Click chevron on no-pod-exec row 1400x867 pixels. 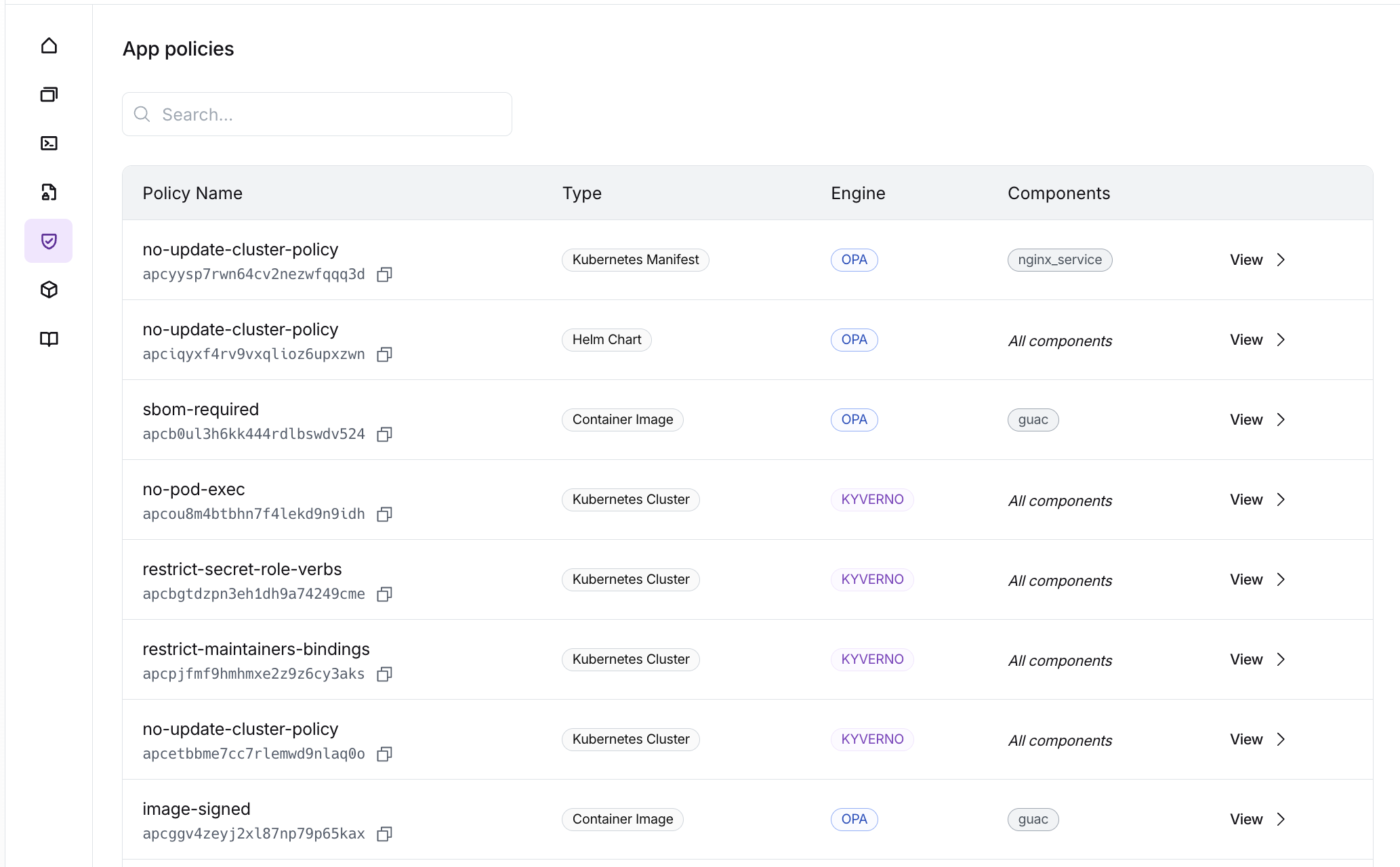1281,500
